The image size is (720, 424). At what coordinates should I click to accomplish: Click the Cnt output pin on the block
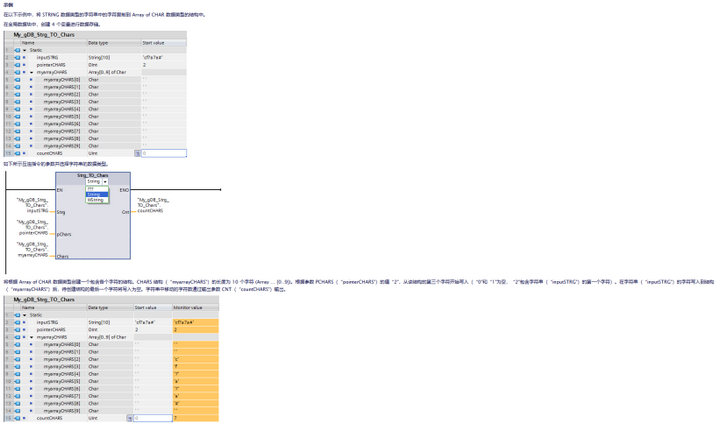[125, 212]
